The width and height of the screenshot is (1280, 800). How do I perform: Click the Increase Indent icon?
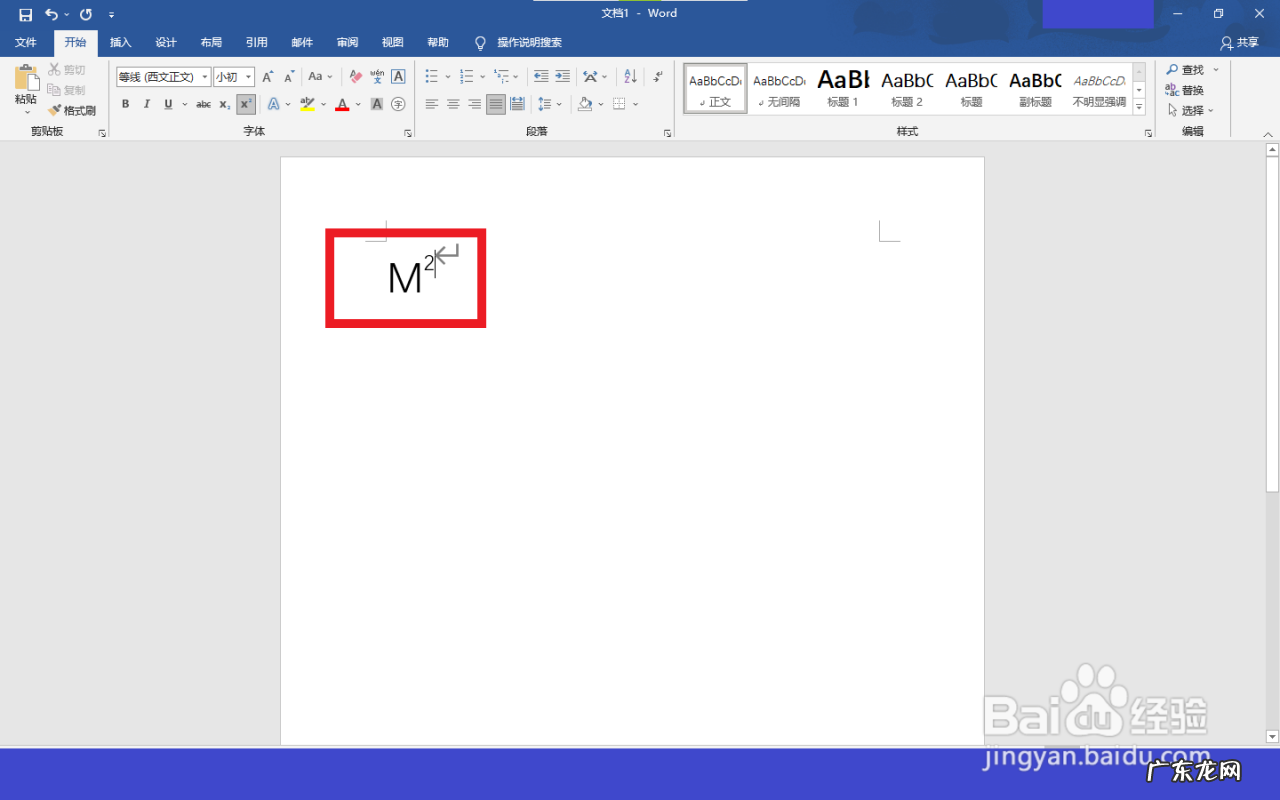click(563, 77)
